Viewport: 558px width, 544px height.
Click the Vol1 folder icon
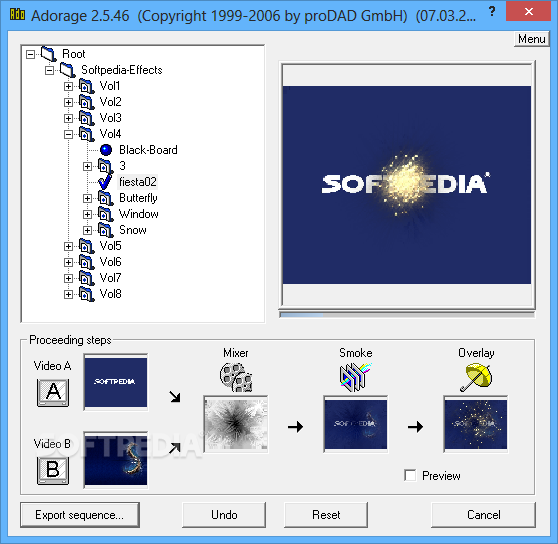[86, 86]
